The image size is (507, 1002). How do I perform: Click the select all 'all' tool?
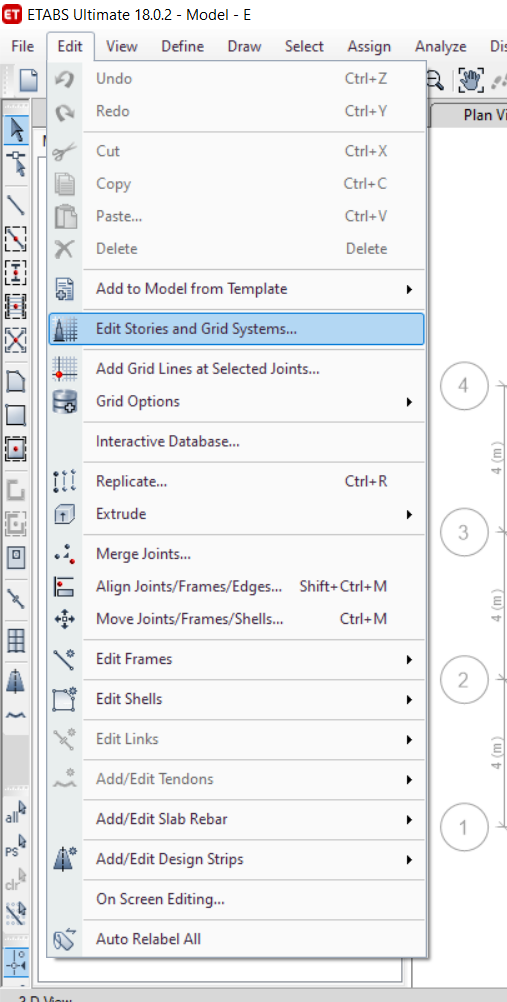point(16,813)
